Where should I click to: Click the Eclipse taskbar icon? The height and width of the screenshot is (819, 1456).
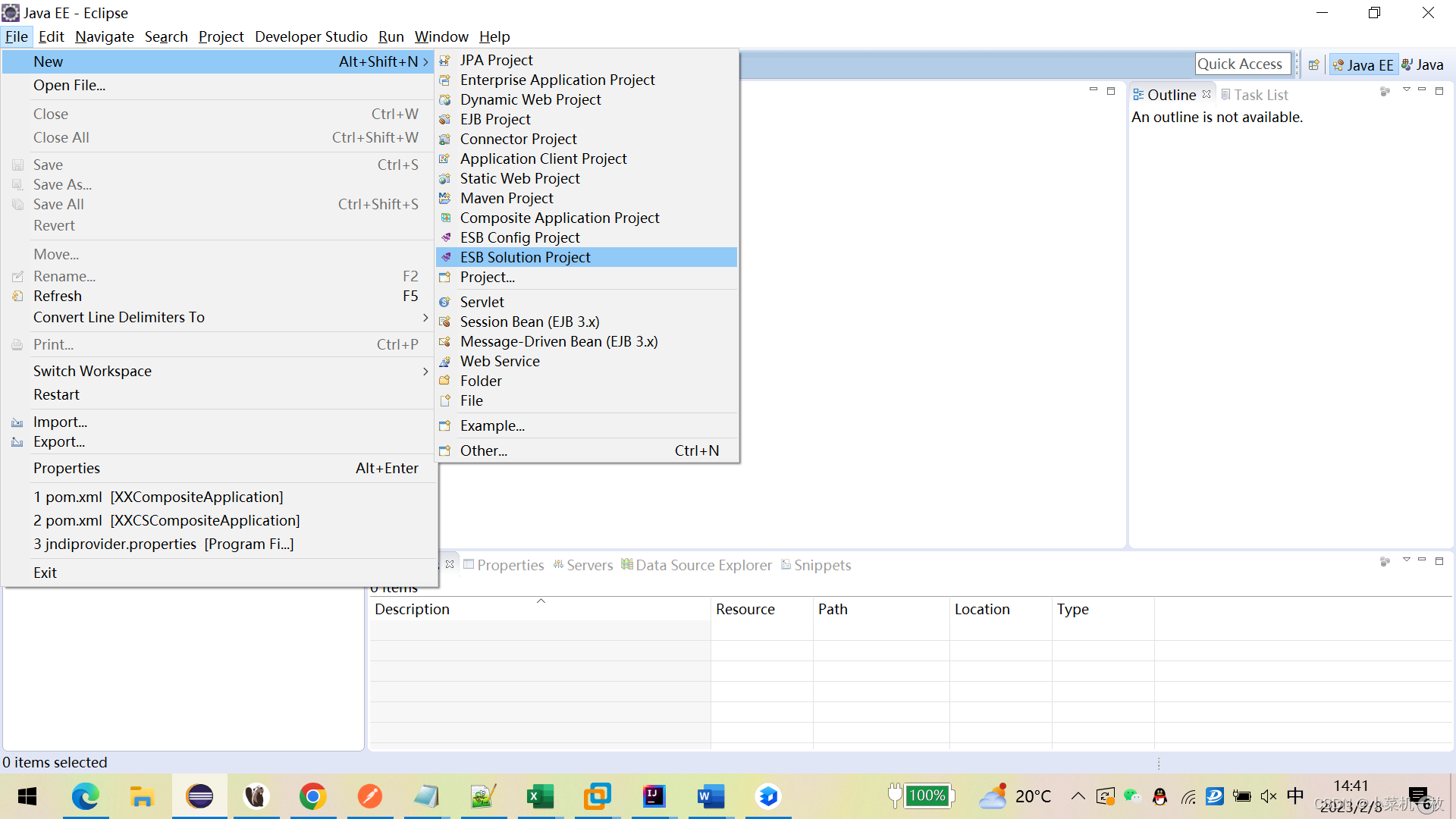point(199,796)
